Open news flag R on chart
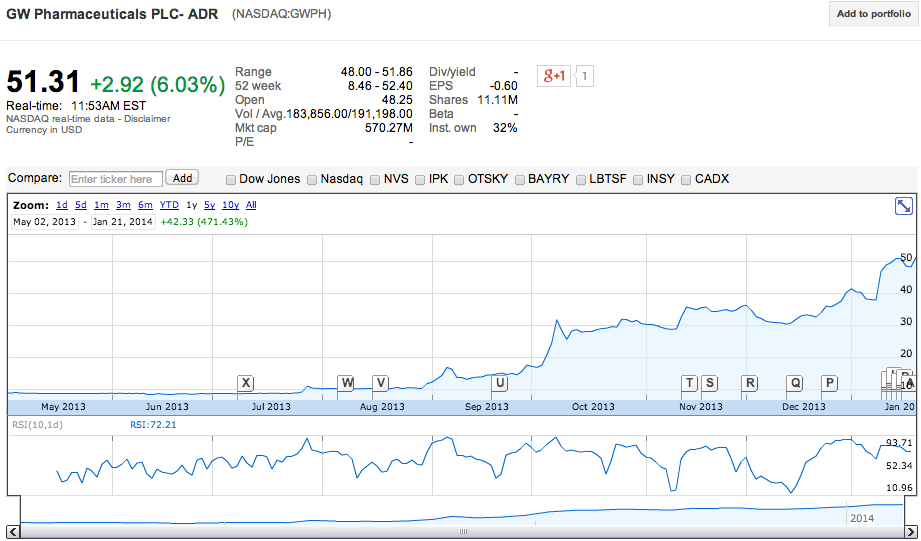 [x=749, y=383]
